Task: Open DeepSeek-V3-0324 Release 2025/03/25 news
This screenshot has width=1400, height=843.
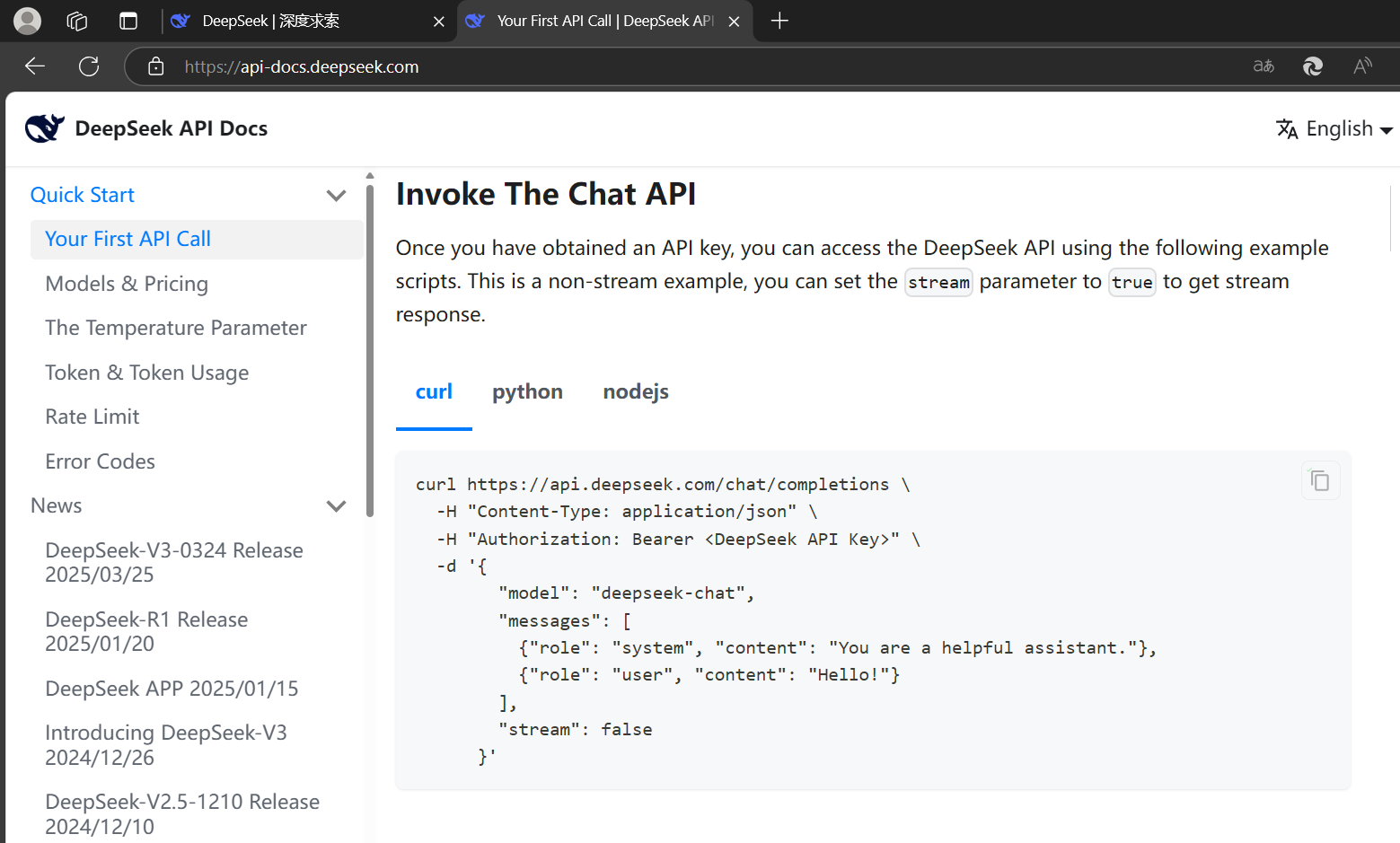Action: (174, 562)
